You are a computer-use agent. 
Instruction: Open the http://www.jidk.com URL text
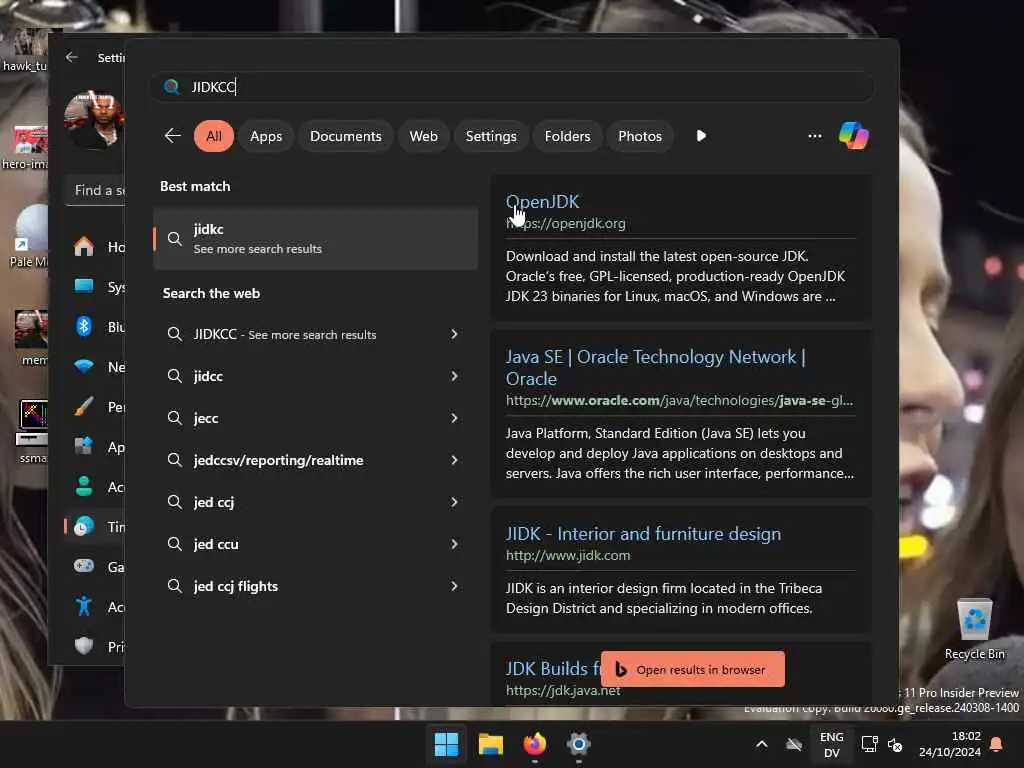[568, 555]
